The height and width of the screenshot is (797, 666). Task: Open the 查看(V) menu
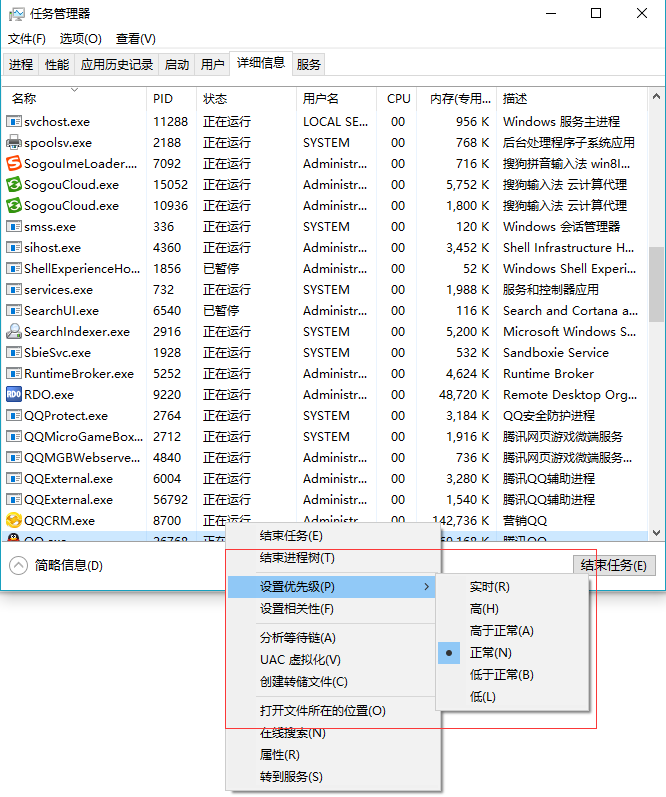136,39
